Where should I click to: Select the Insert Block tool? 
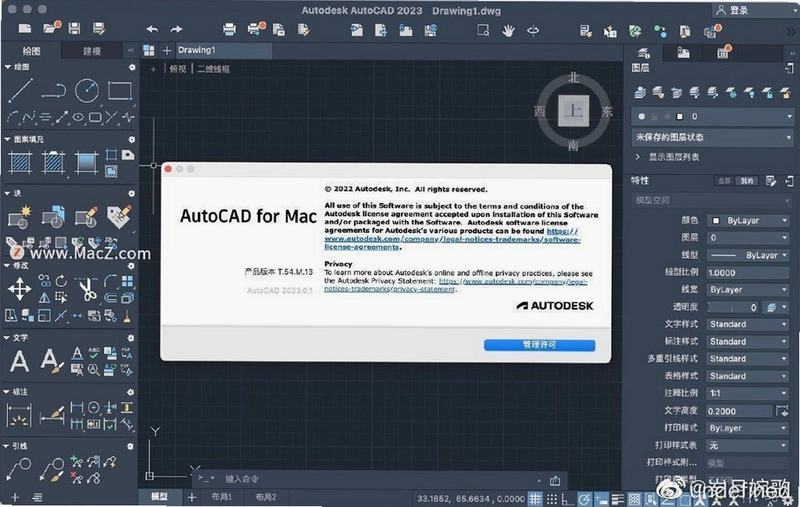point(20,217)
